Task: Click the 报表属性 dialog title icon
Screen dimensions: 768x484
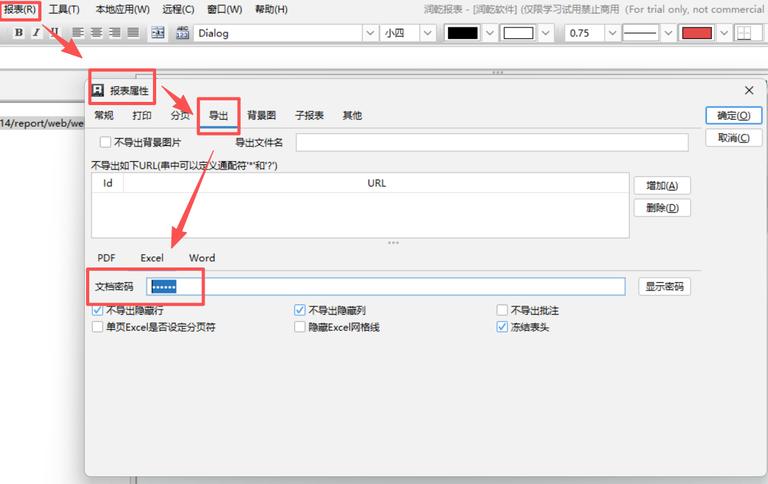Action: pos(98,90)
